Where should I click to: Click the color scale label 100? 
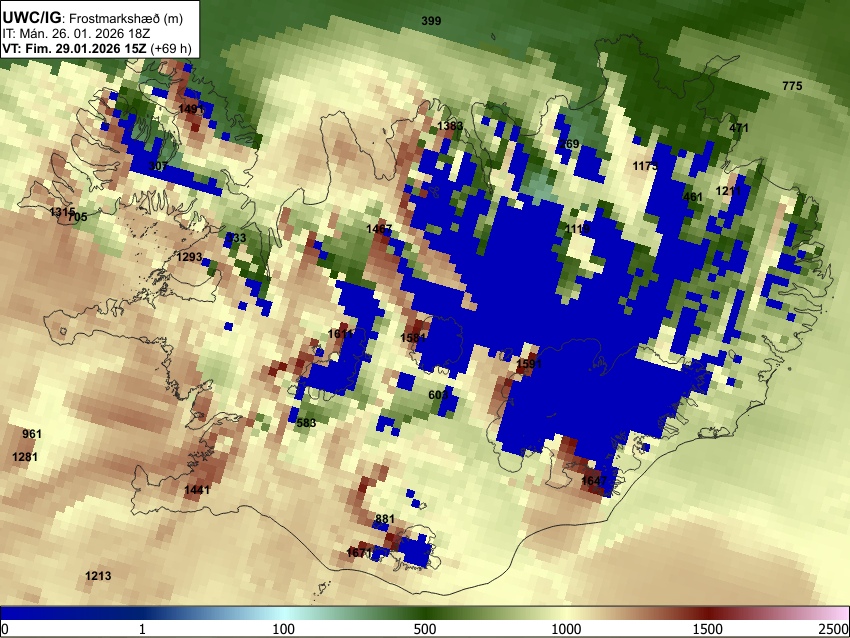tap(284, 629)
